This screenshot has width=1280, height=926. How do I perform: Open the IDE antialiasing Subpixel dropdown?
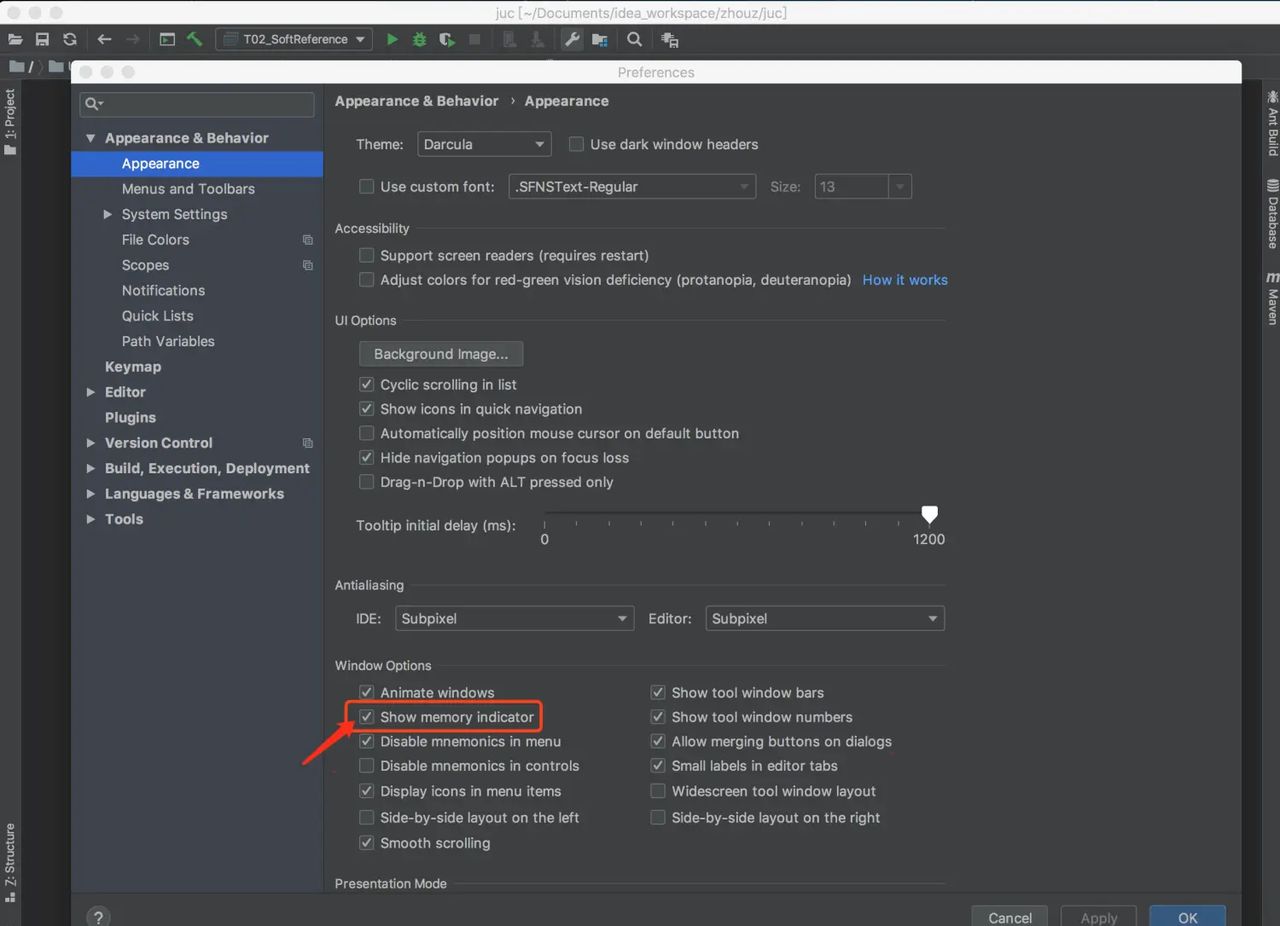514,619
